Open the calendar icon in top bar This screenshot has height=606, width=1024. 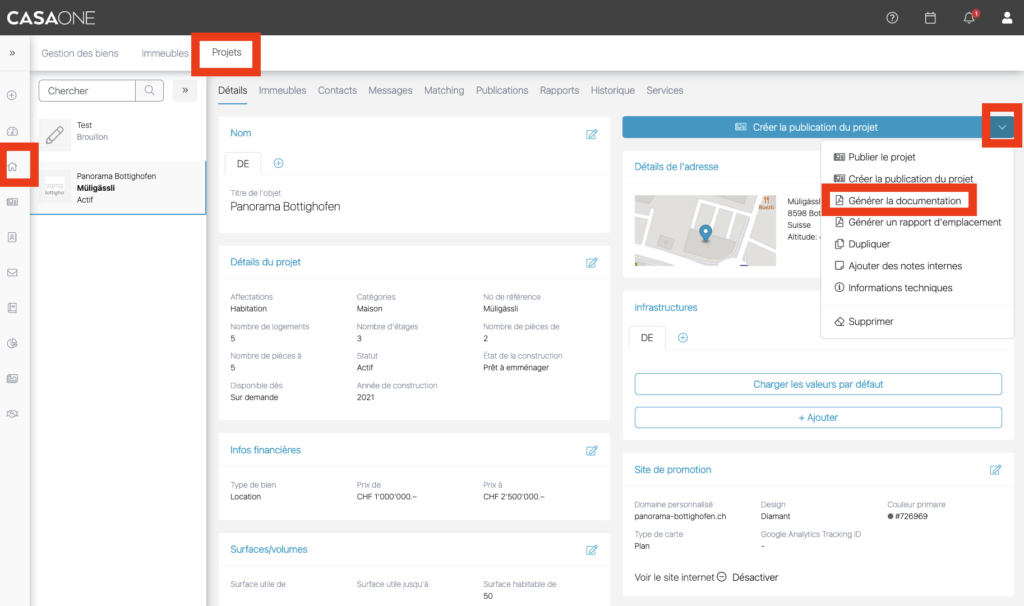coord(930,18)
